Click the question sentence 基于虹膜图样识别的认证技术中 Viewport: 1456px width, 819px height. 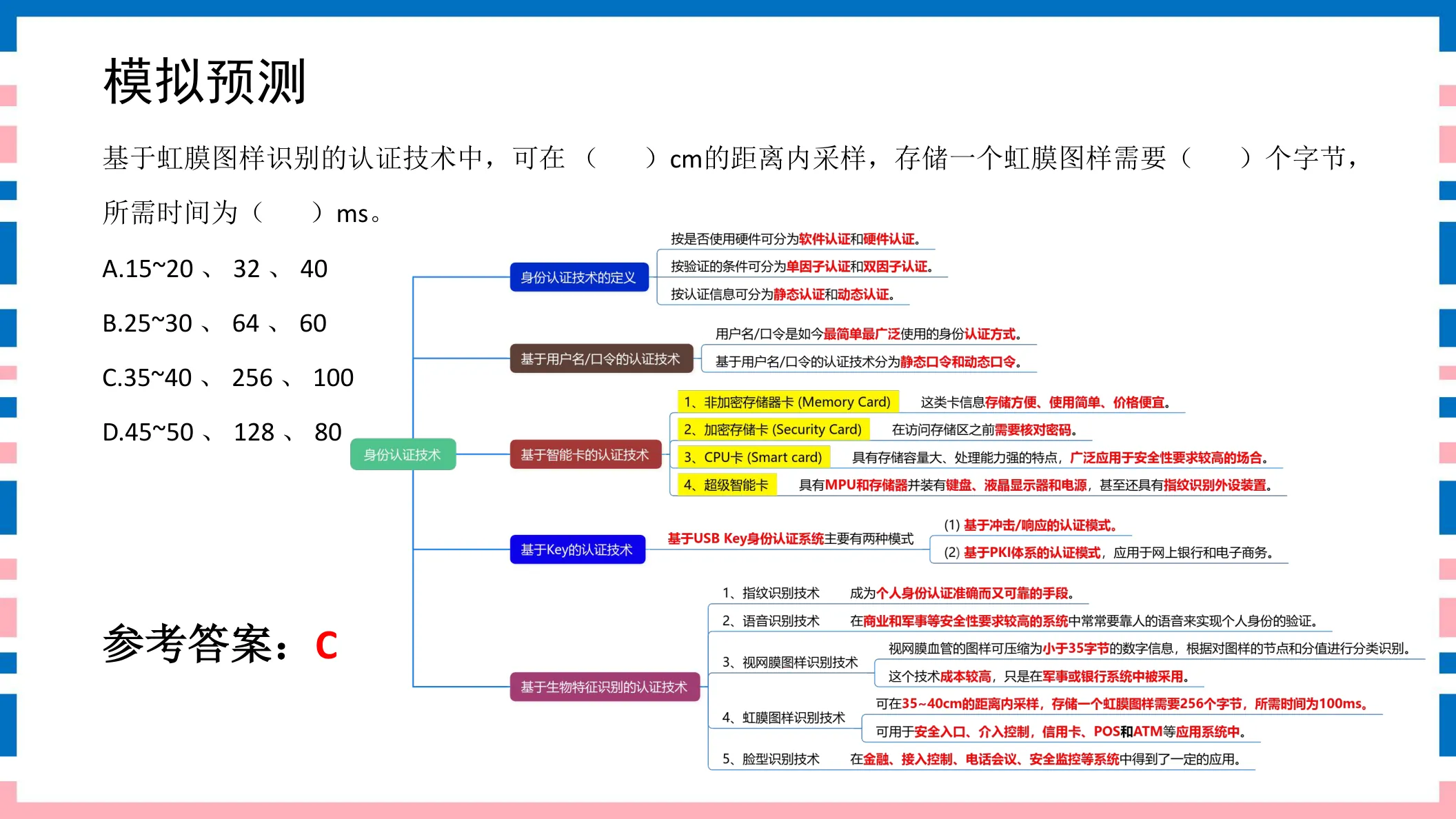pos(731,185)
